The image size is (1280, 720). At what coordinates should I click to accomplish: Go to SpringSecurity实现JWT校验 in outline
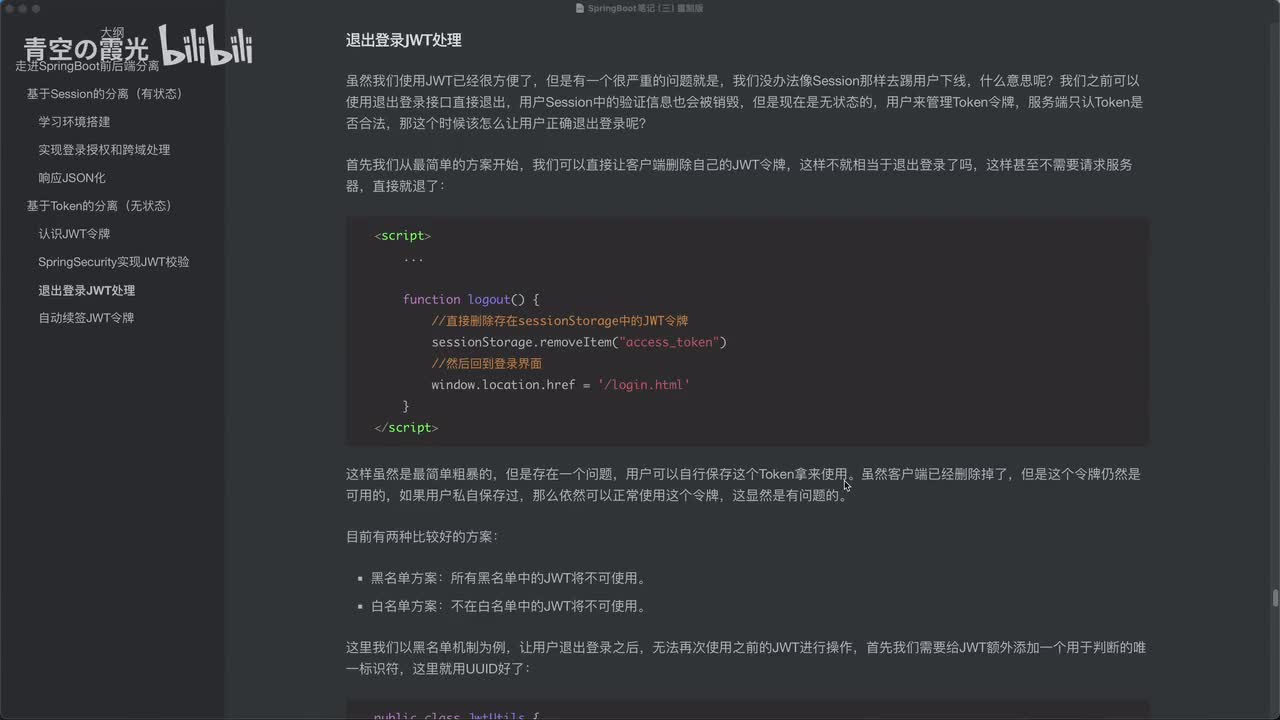tap(114, 262)
